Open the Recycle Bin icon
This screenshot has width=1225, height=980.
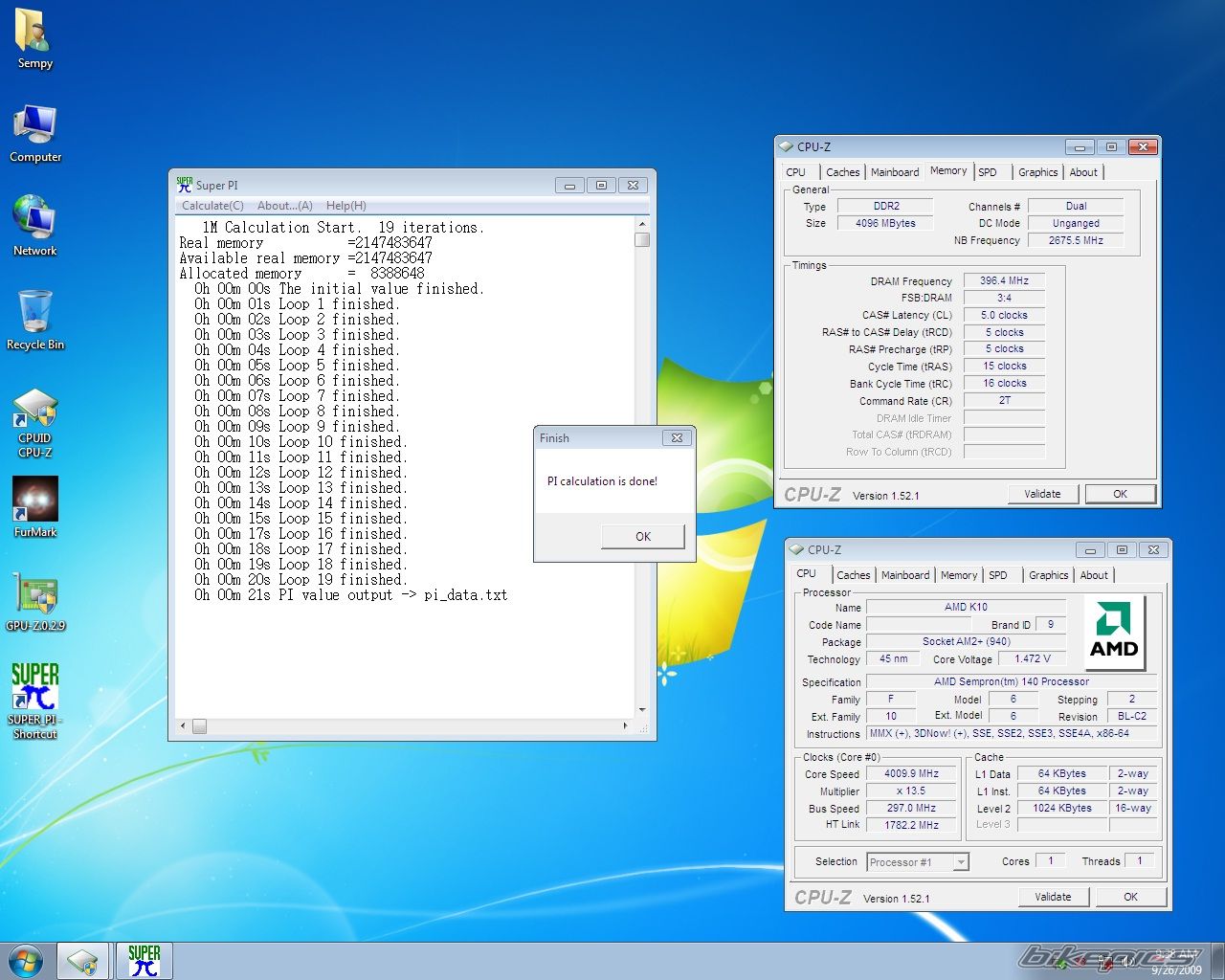(x=35, y=319)
